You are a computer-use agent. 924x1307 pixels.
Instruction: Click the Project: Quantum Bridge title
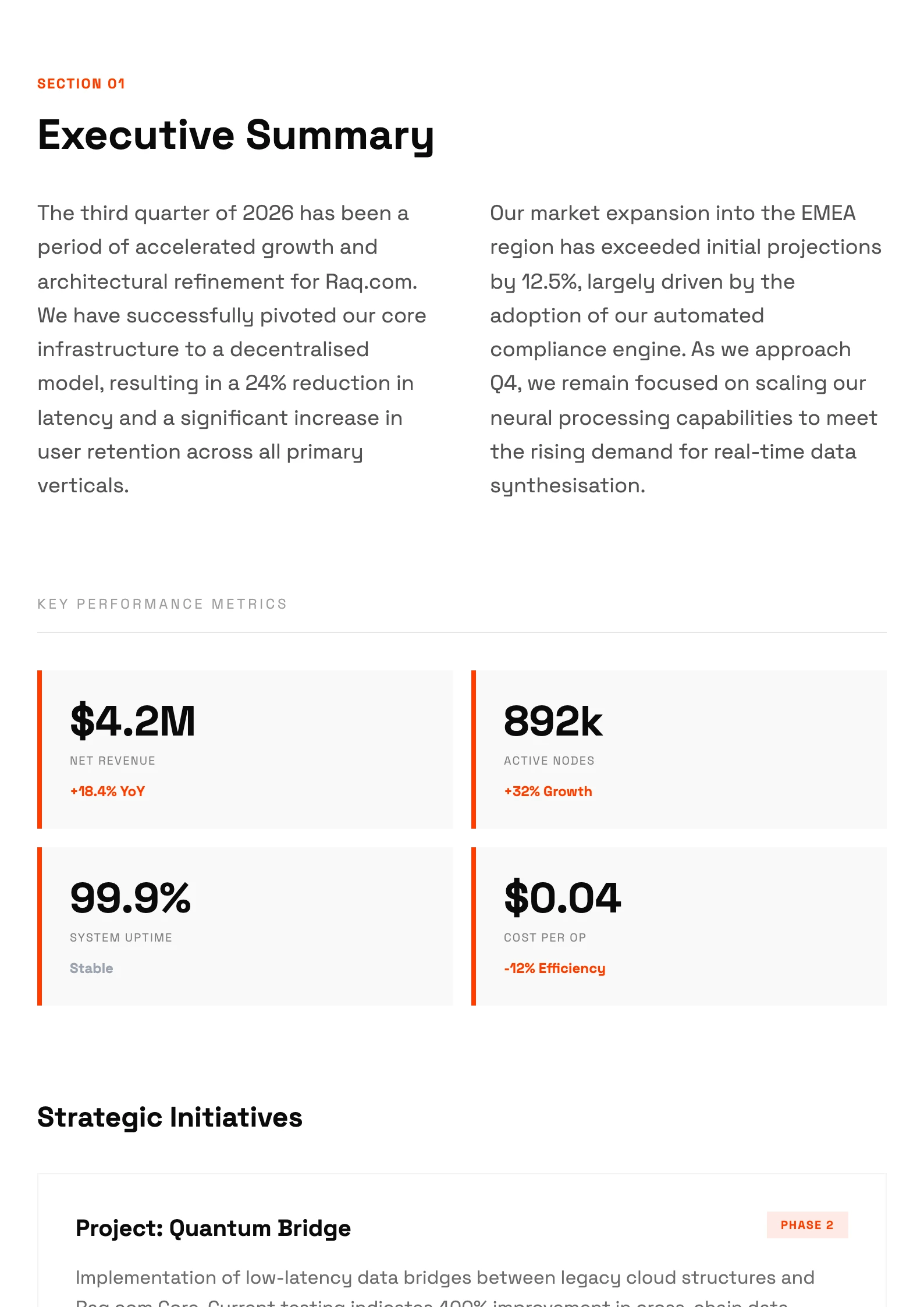point(213,1228)
